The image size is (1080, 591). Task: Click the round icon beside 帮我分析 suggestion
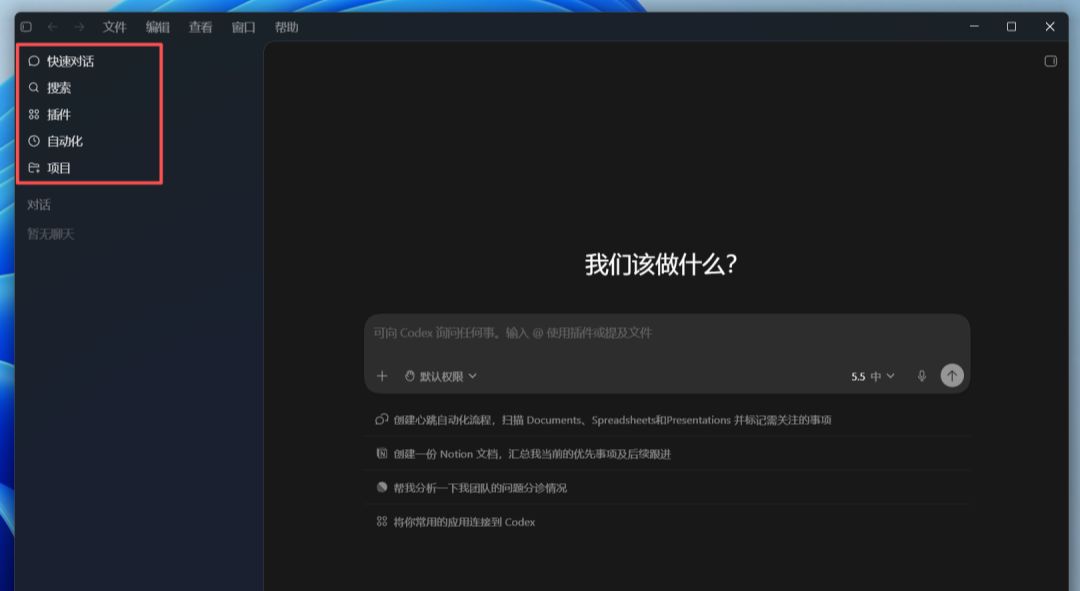click(382, 487)
